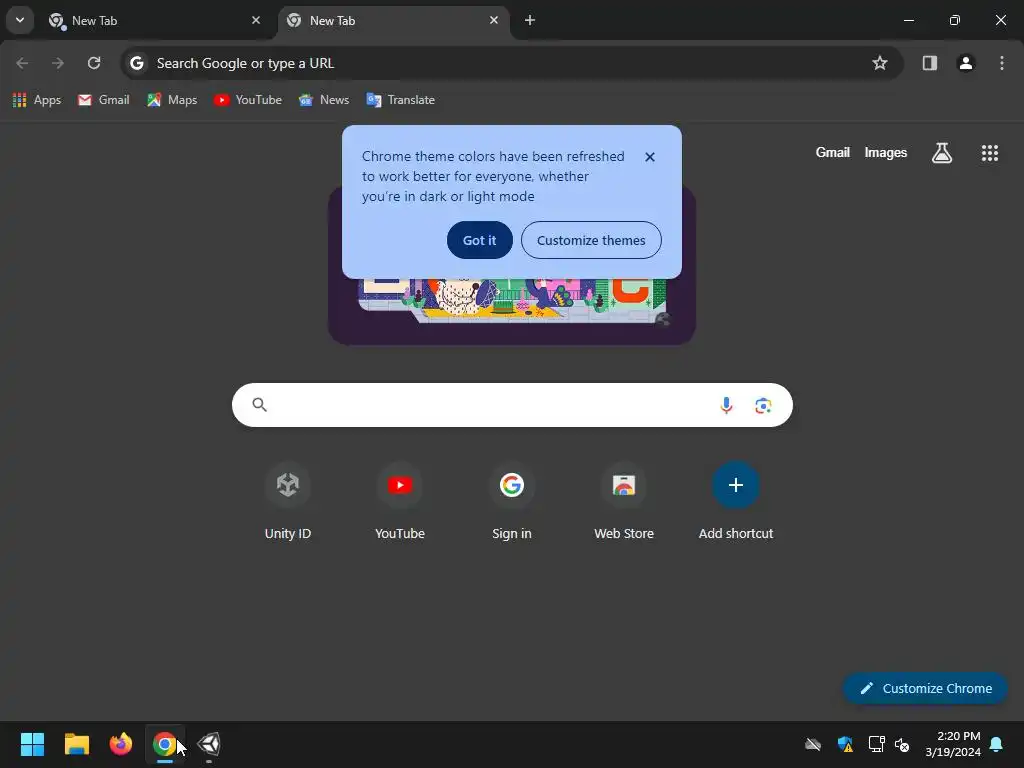Open the notifications bell

pos(997,744)
